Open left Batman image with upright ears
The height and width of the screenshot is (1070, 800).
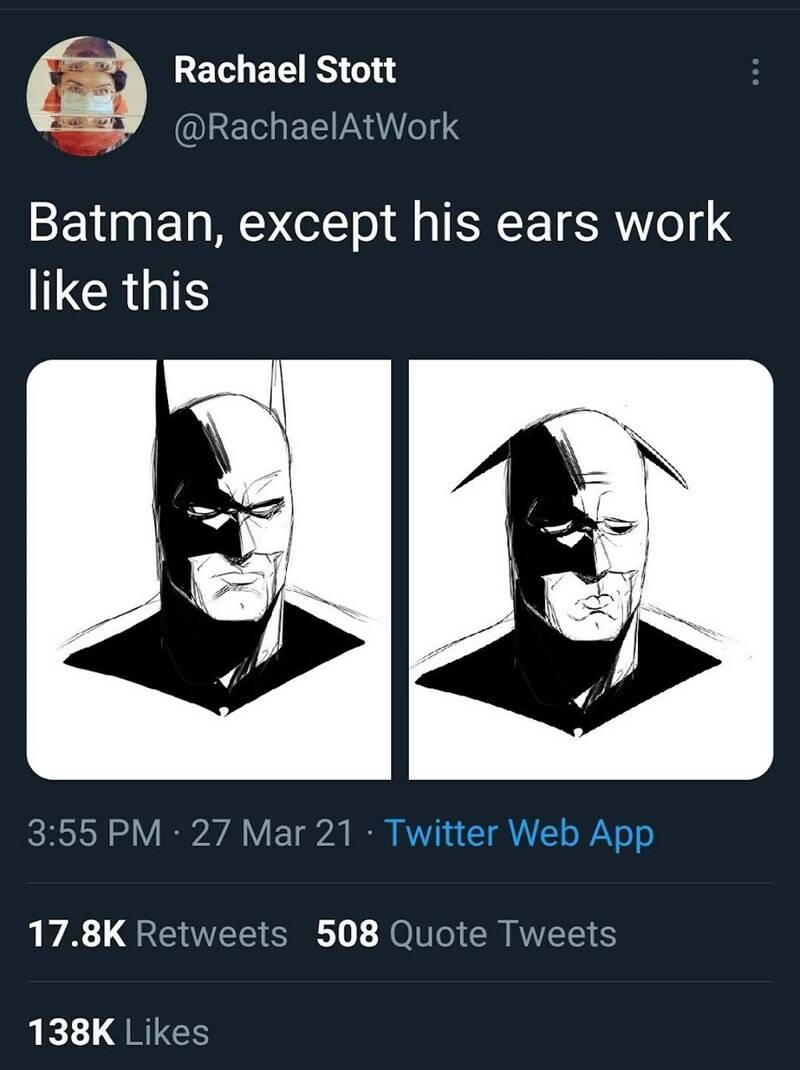(208, 569)
